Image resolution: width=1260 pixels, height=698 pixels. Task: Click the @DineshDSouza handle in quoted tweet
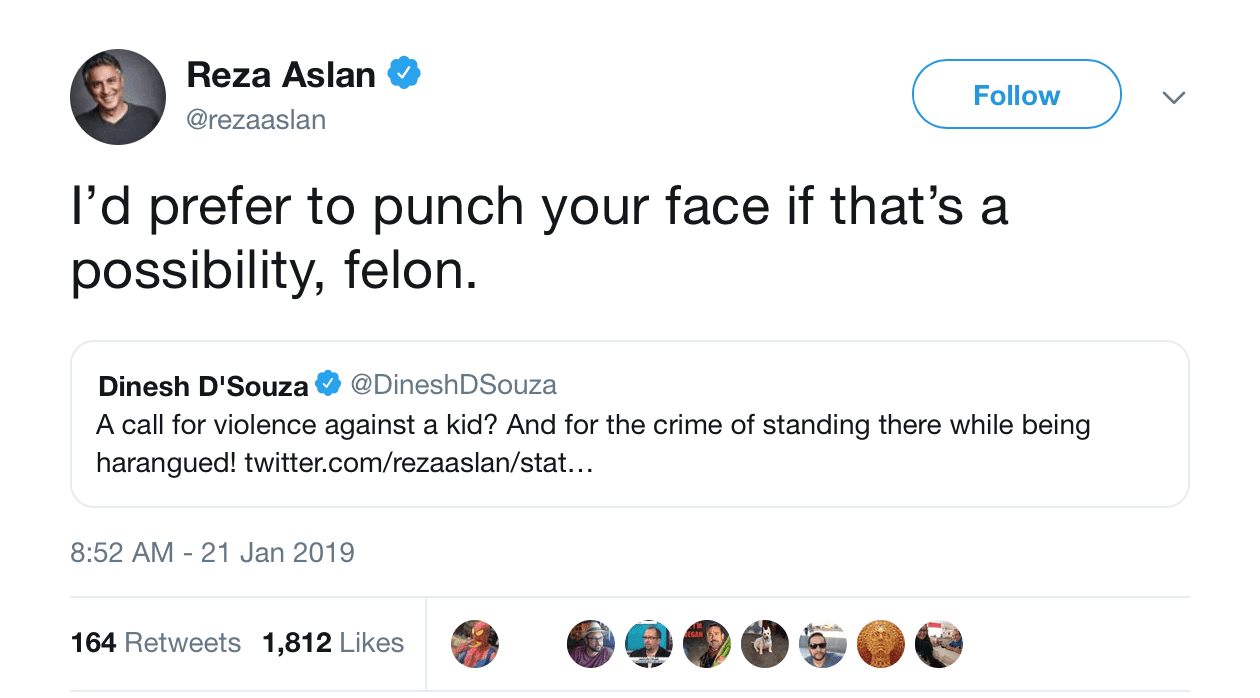tap(451, 384)
